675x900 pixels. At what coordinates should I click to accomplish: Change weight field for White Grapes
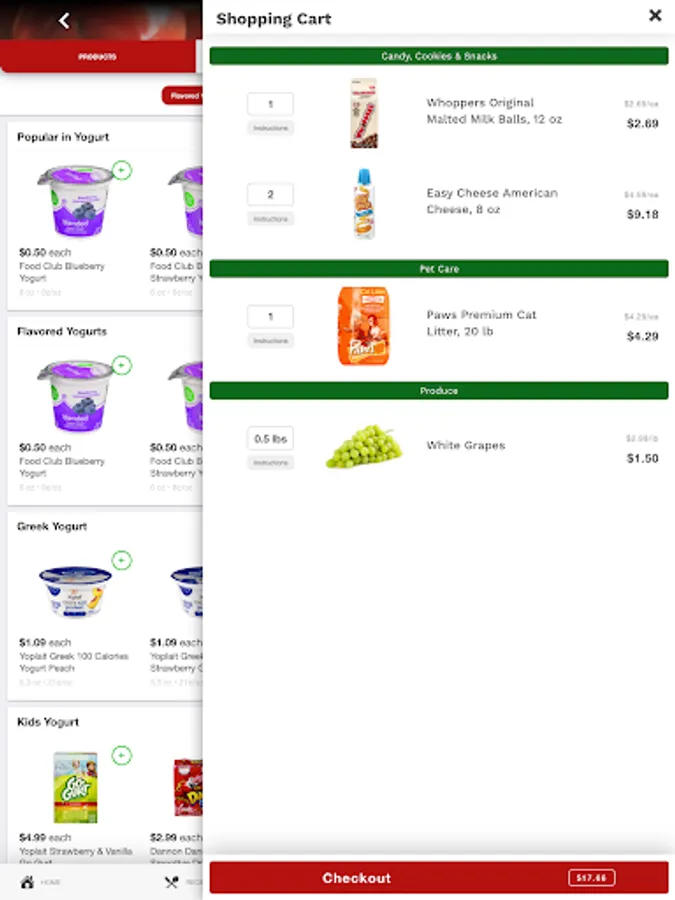270,439
